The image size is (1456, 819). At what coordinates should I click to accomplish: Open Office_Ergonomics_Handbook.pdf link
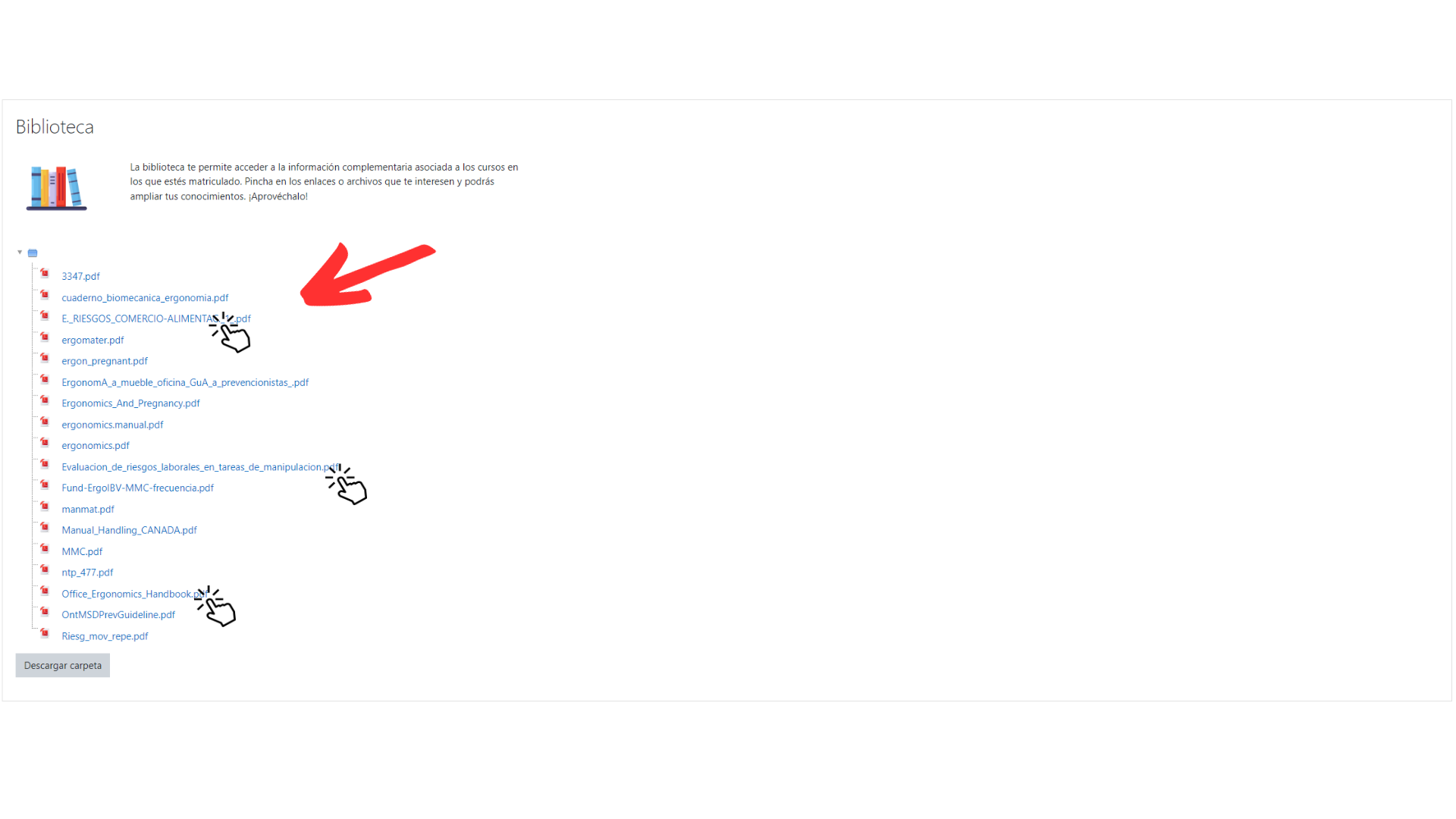133,595
